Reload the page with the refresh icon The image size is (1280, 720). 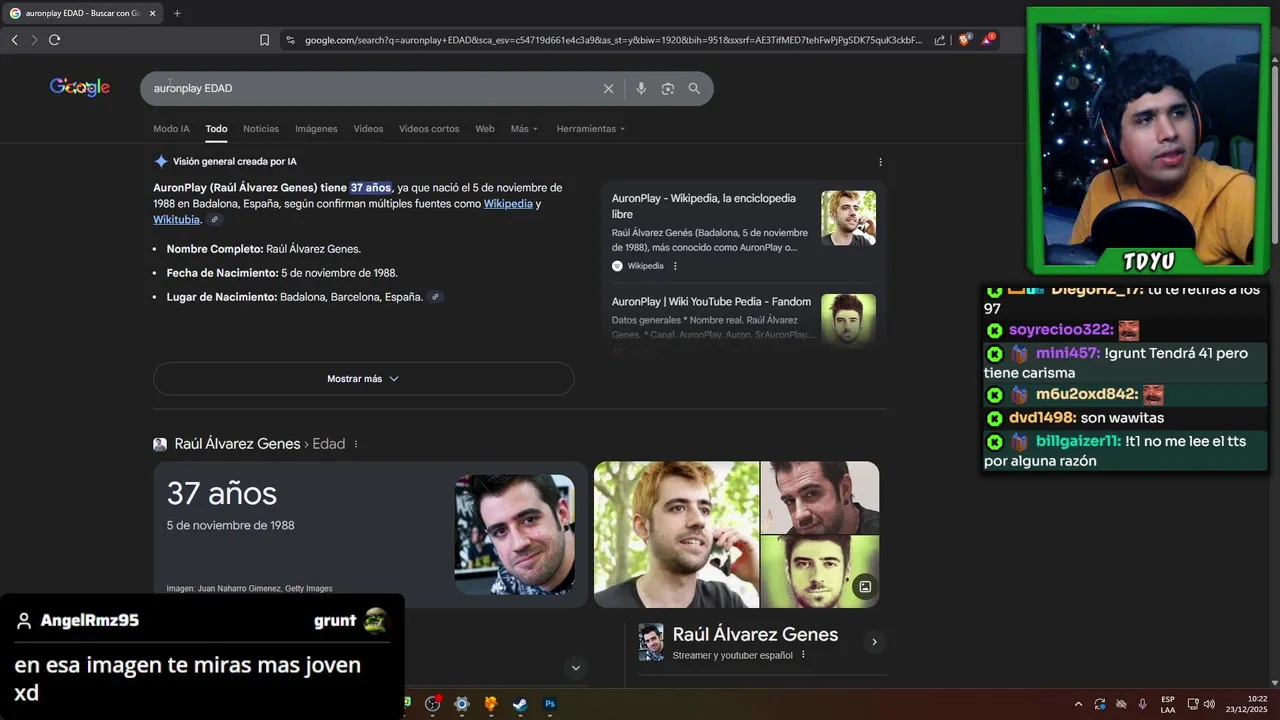[x=54, y=40]
